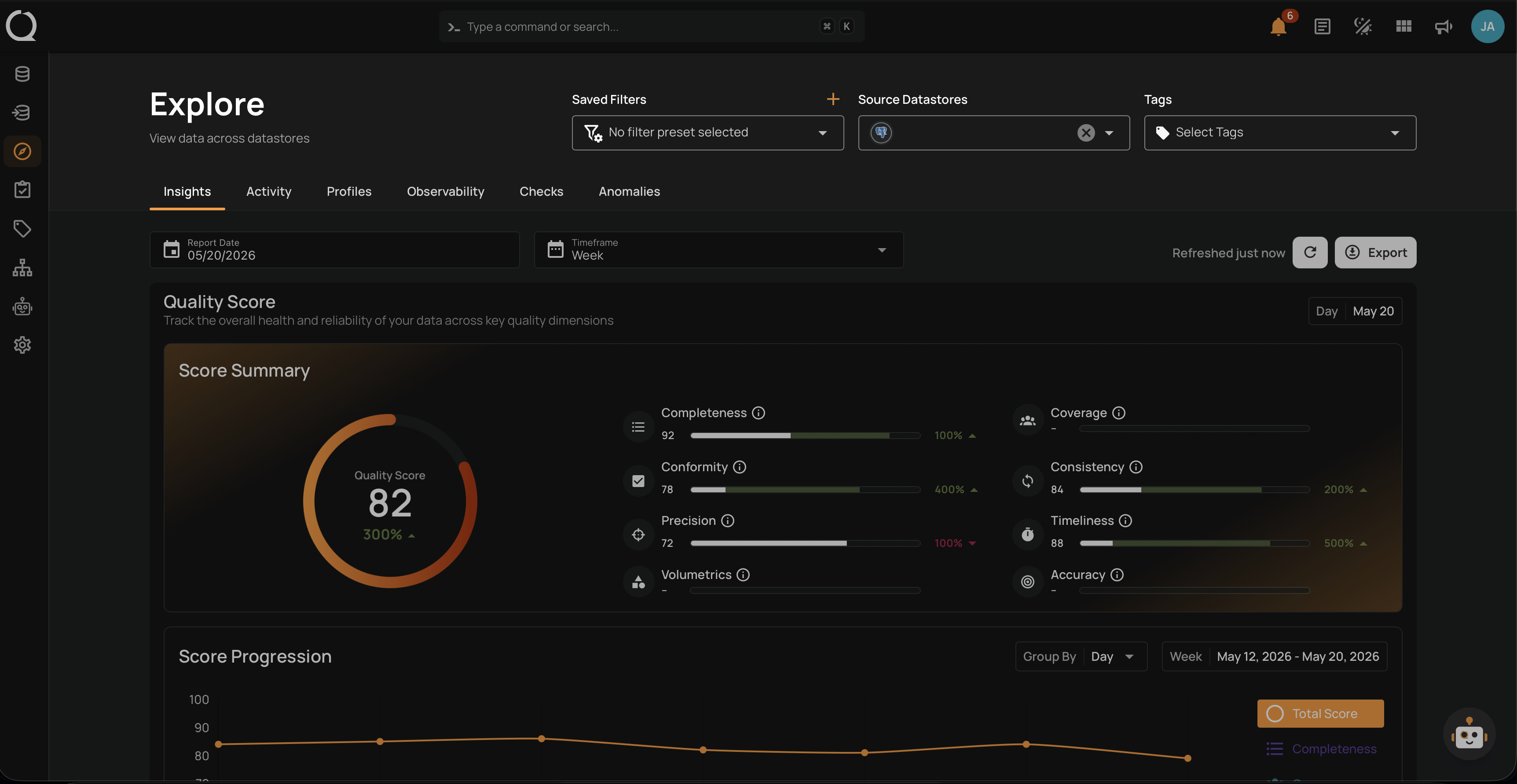Toggle the Completeness legend series
This screenshot has width=1517, height=784.
(1321, 749)
